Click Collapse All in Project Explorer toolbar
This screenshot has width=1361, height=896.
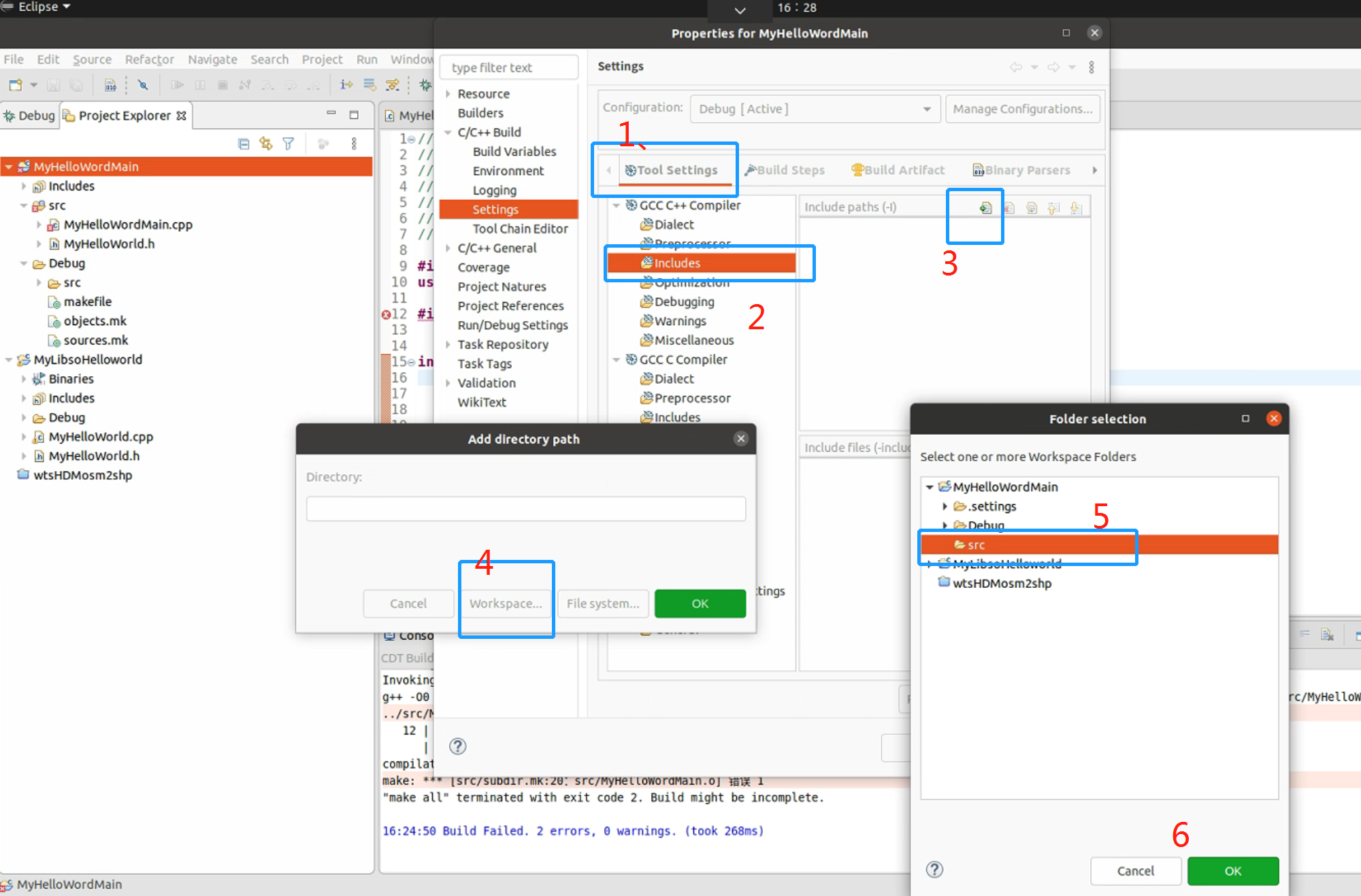click(244, 144)
